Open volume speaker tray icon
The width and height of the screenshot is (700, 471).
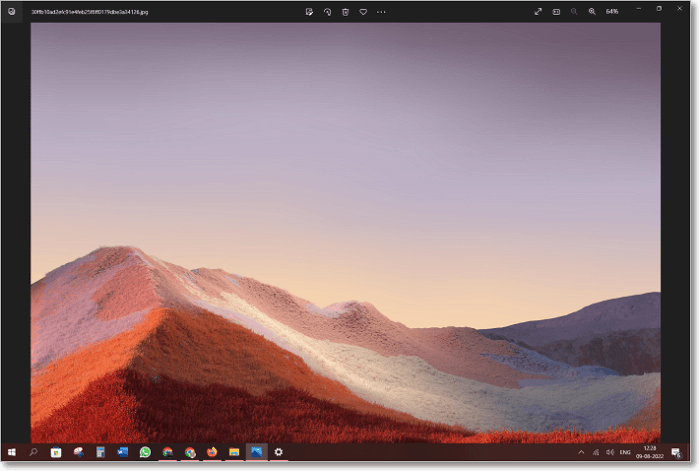point(610,452)
